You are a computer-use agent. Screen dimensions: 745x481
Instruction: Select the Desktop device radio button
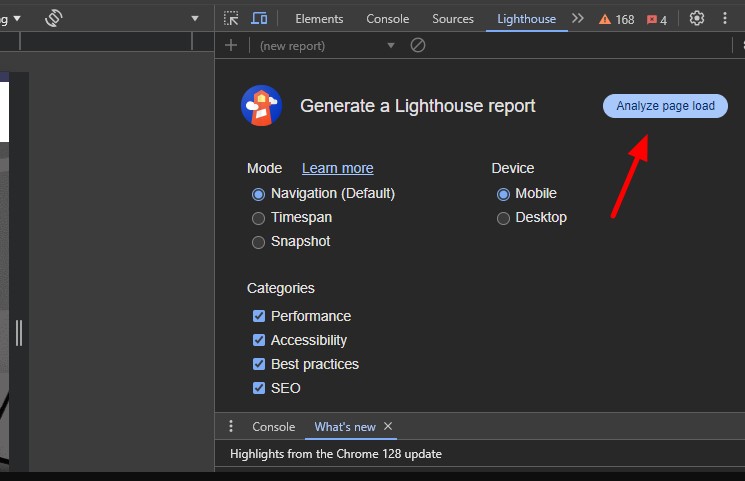pyautogui.click(x=504, y=217)
